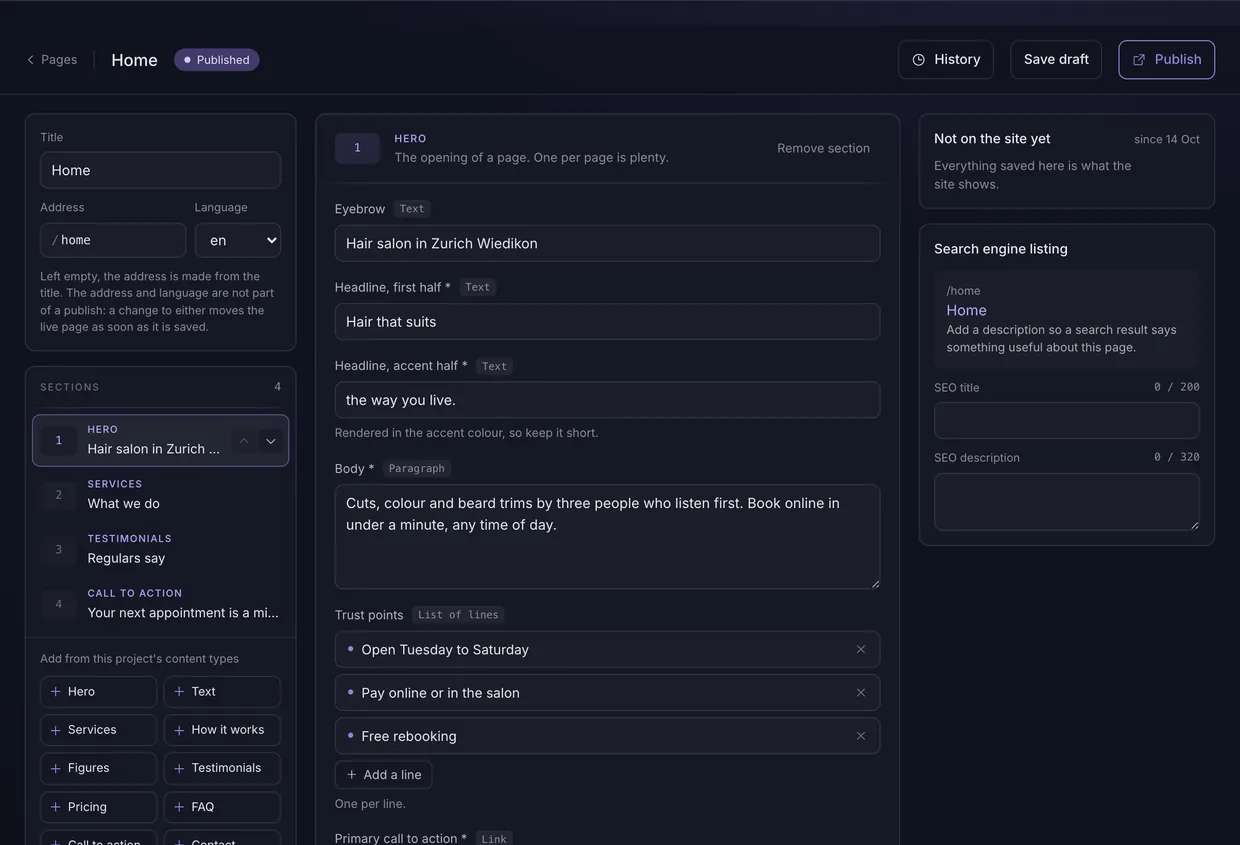Add a Hero section from content types
Viewport: 1240px width, 845px height.
click(x=98, y=692)
